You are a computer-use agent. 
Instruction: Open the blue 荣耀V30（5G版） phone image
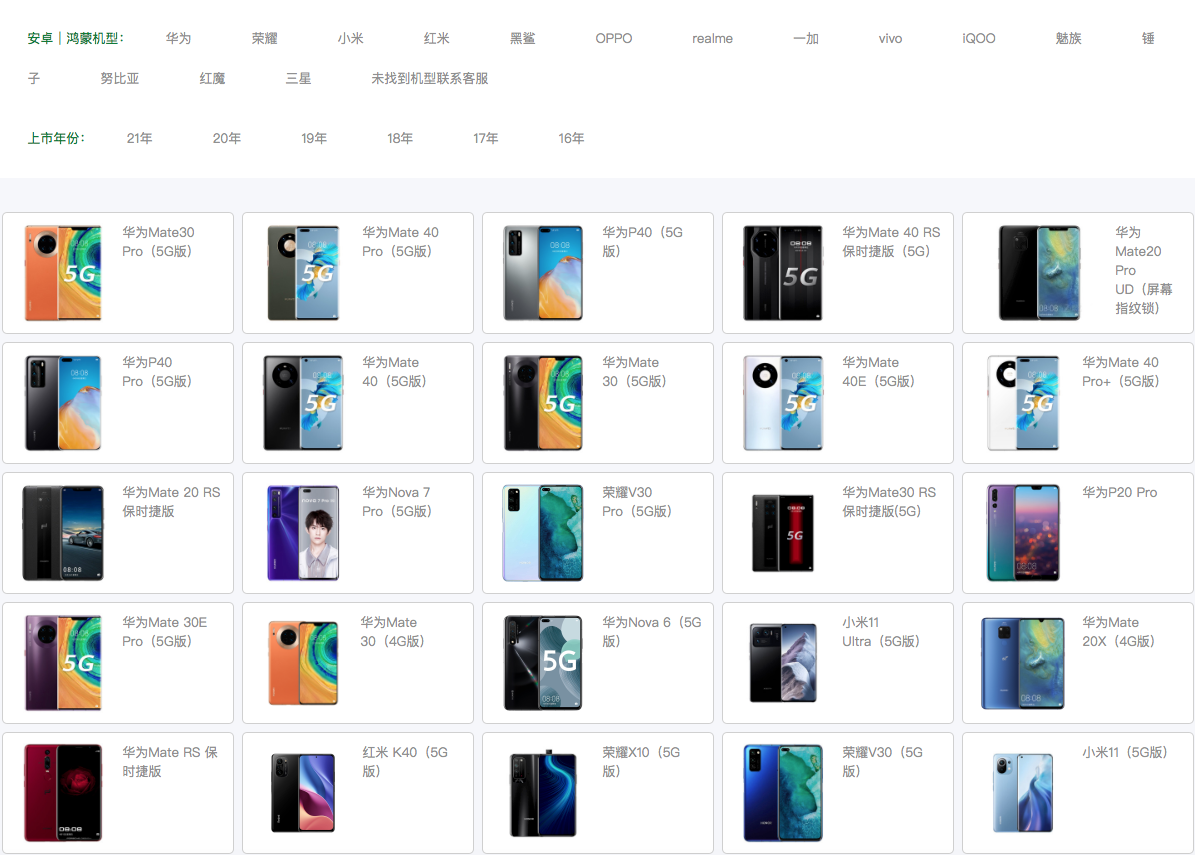pyautogui.click(x=783, y=793)
